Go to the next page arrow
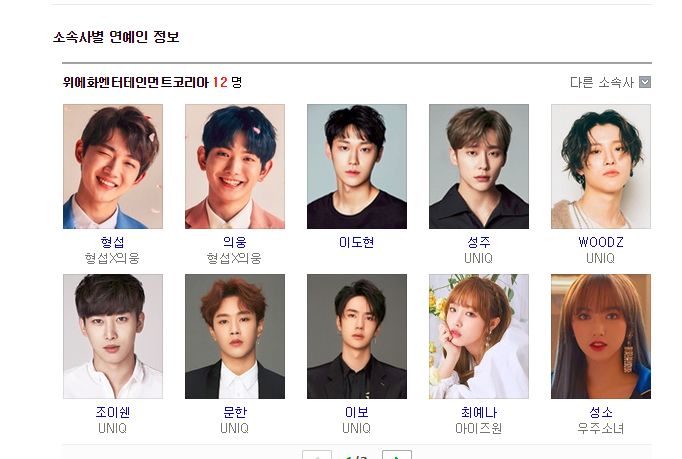This screenshot has height=459, width=682. tap(397, 455)
